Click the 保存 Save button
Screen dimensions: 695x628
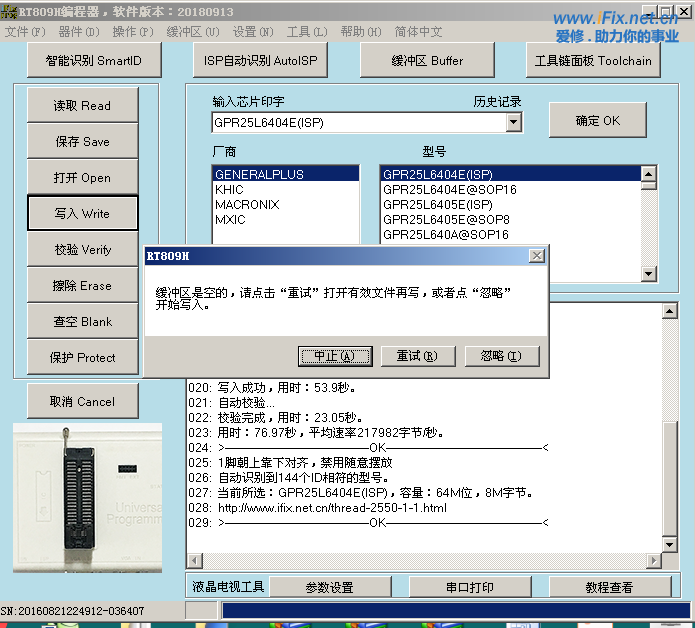coord(82,141)
